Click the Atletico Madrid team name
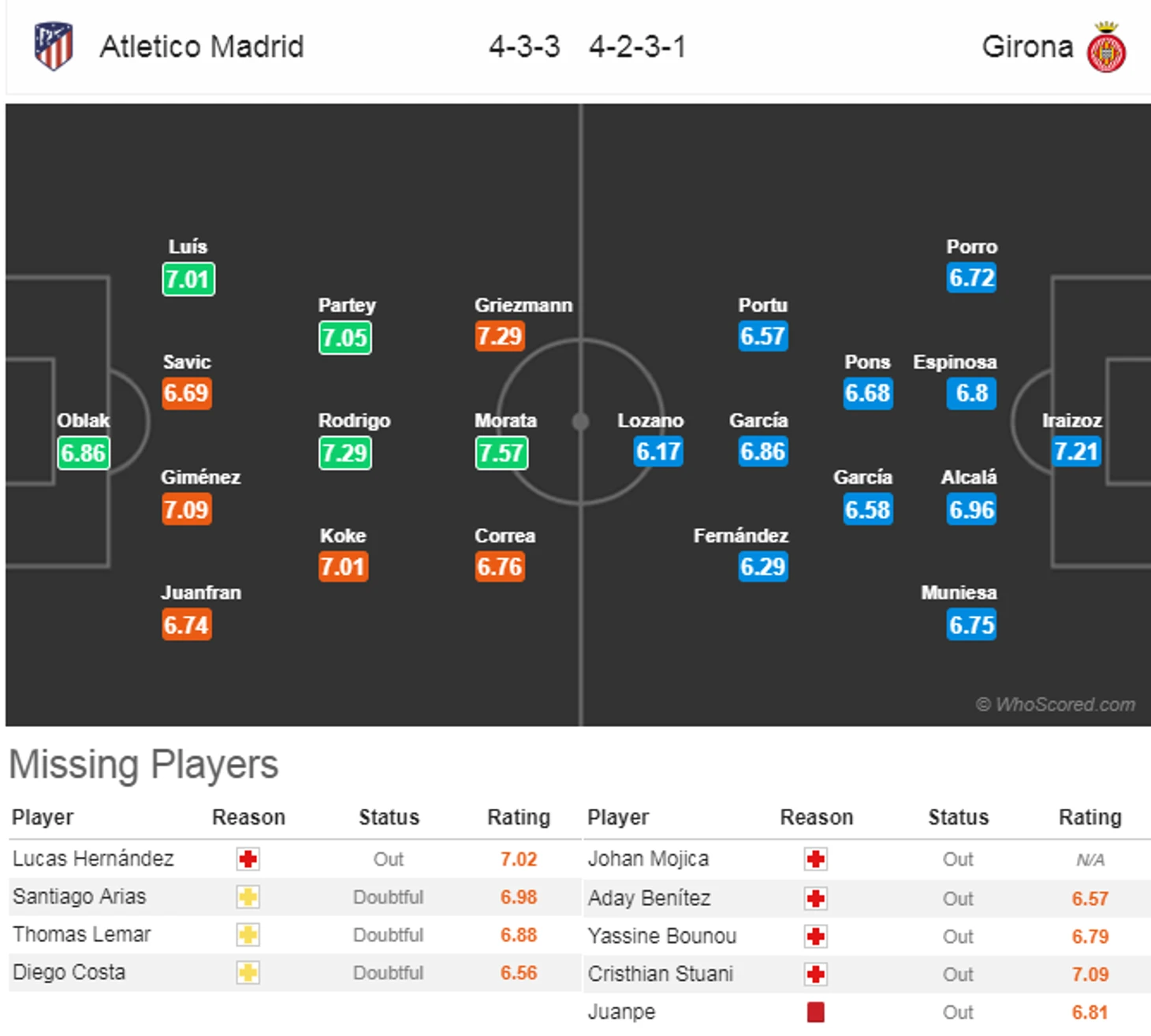This screenshot has height=1036, width=1151. 202,47
